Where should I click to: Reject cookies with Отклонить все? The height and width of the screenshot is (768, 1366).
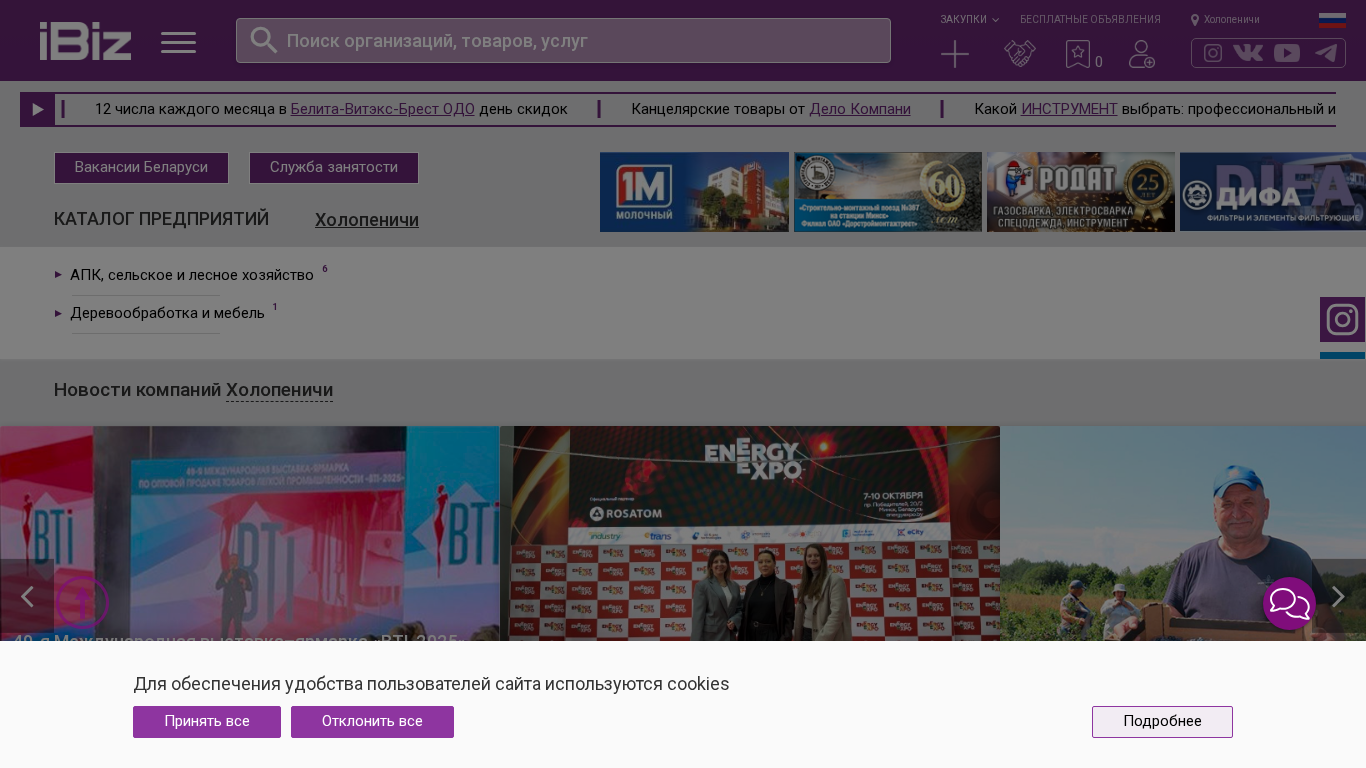pyautogui.click(x=372, y=722)
